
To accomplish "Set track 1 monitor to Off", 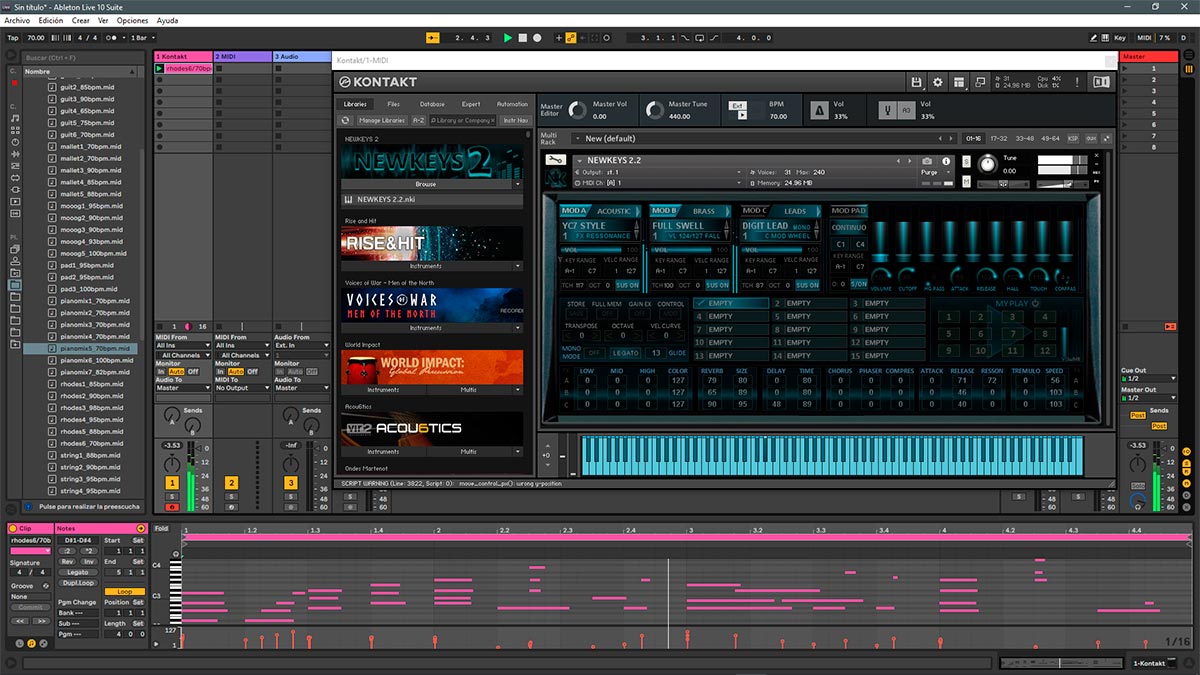I will [x=193, y=371].
